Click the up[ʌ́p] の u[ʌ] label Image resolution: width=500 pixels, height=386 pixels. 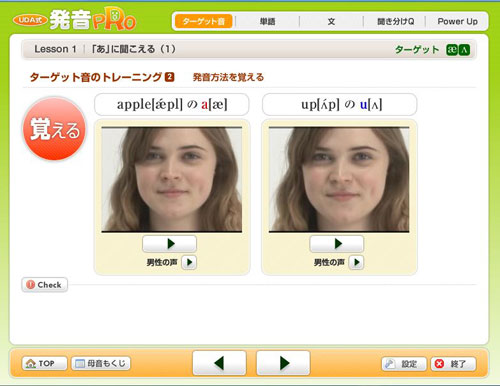340,105
